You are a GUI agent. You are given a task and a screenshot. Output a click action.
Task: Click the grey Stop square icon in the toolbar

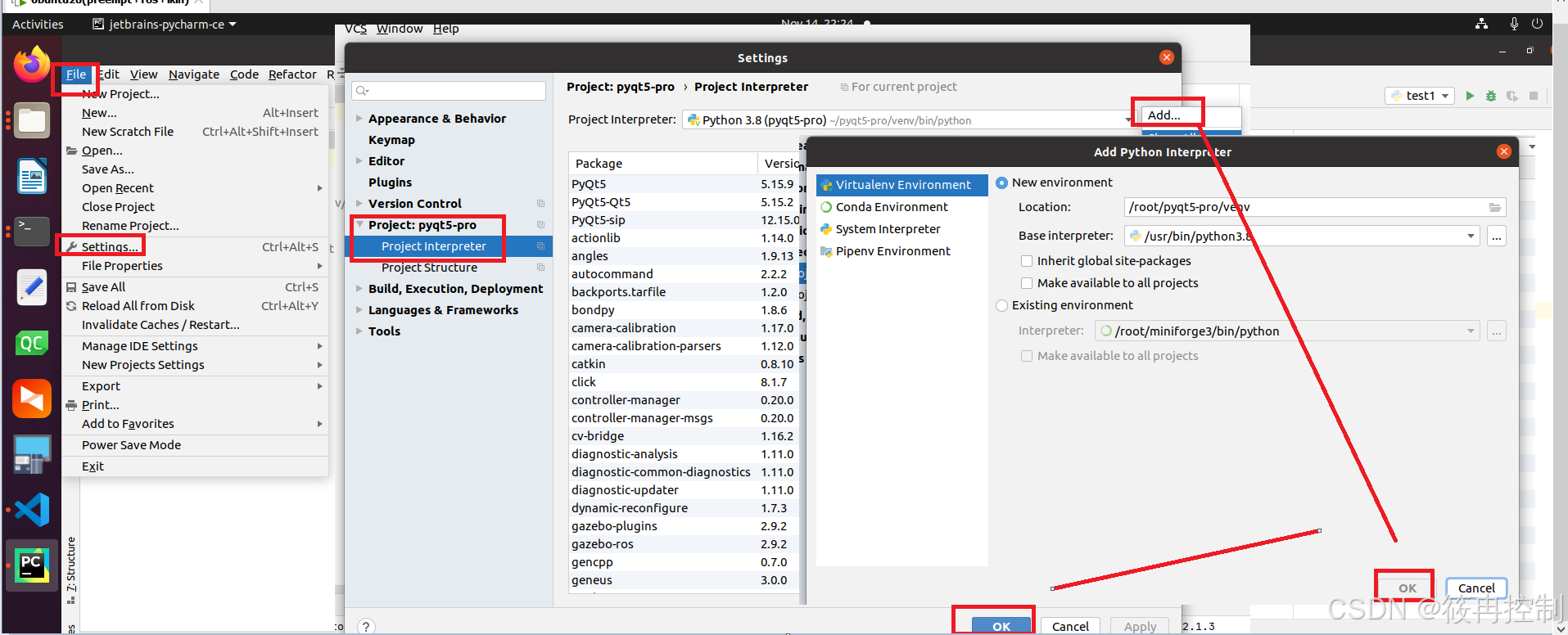(x=1534, y=96)
